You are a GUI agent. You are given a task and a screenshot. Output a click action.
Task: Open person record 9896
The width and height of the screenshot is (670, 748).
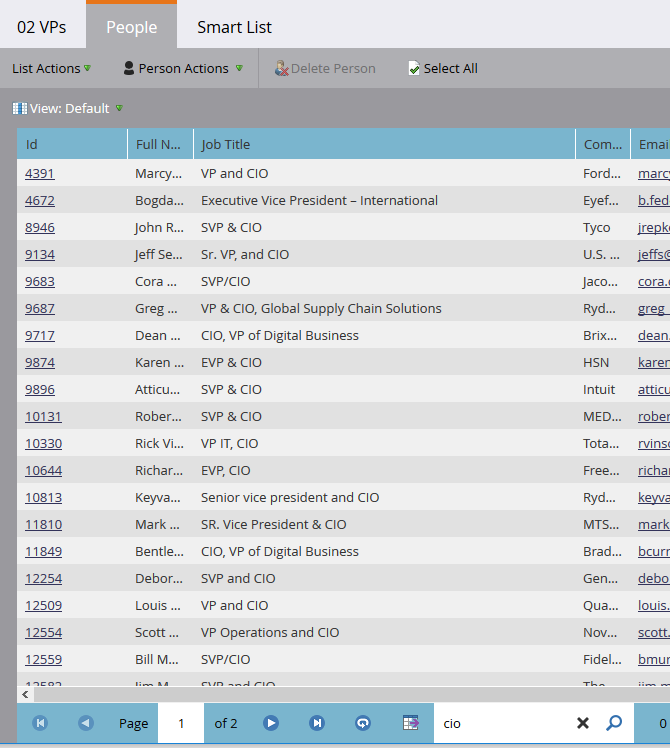[x=40, y=389]
